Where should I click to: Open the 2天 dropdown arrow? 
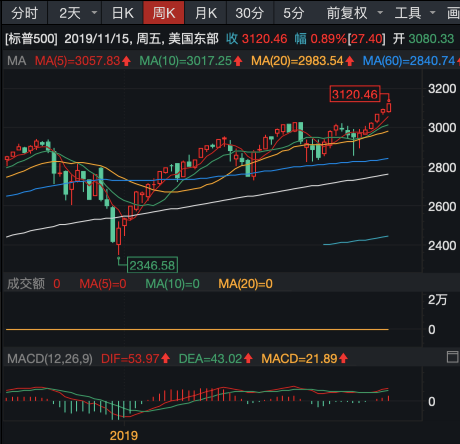94,13
